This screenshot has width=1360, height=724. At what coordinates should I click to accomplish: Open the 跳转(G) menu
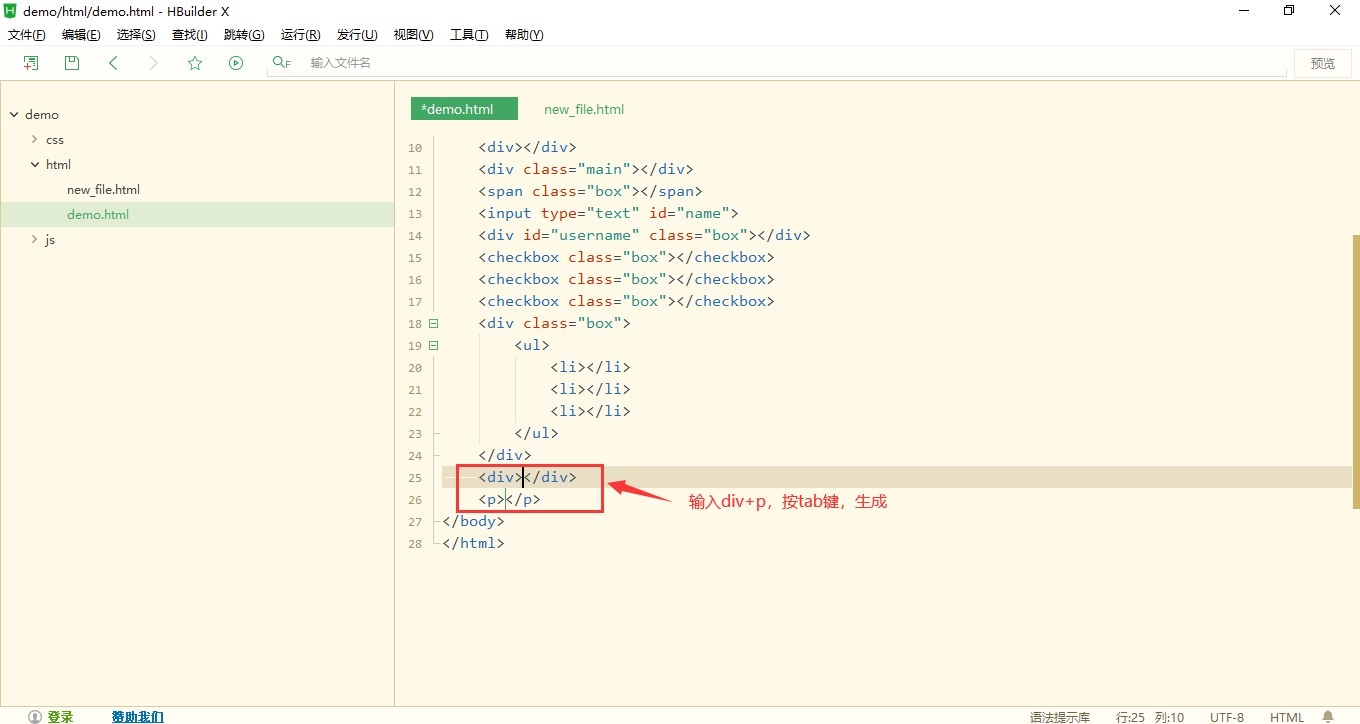[244, 35]
